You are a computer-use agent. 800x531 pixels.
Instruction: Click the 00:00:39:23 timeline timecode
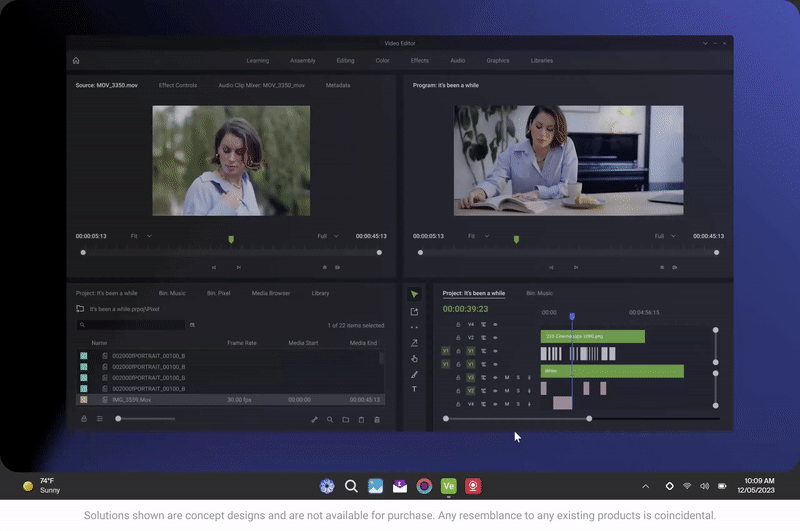click(465, 309)
